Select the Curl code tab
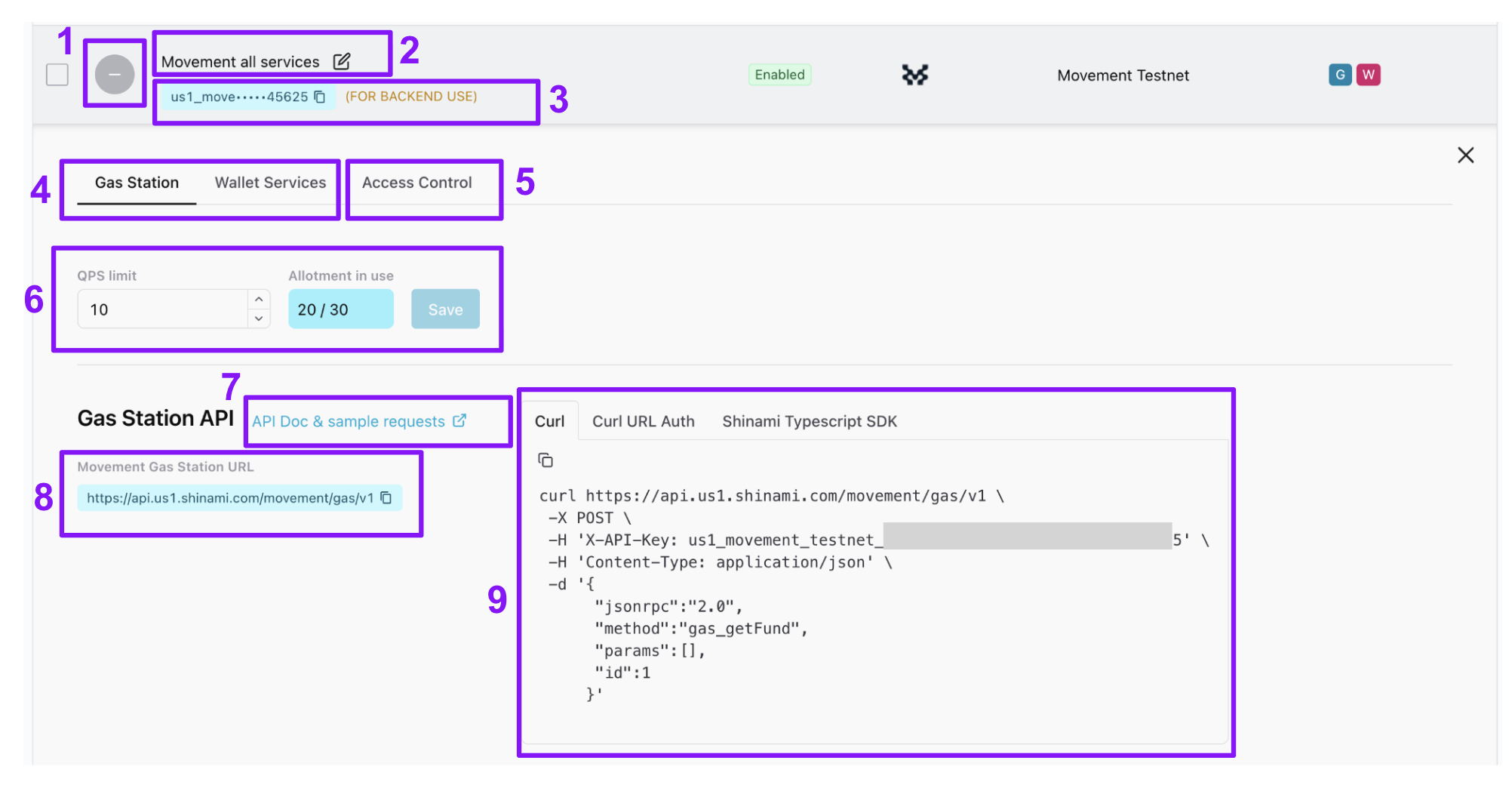 tap(549, 421)
